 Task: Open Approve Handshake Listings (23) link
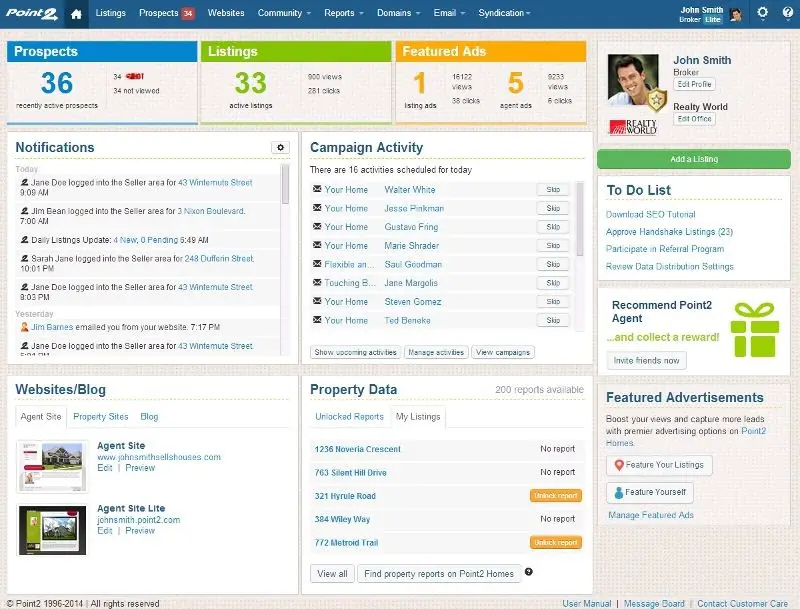click(x=669, y=232)
